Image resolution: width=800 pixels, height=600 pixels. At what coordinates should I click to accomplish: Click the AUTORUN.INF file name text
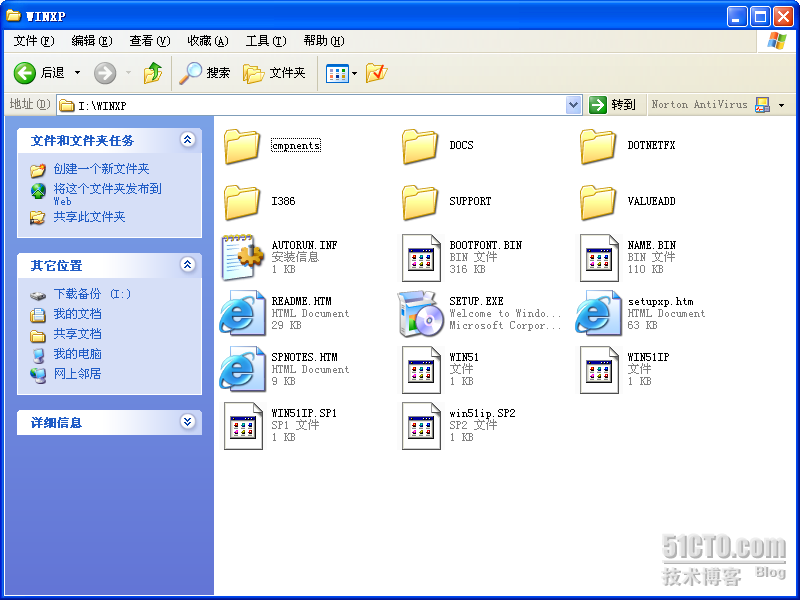pos(304,245)
